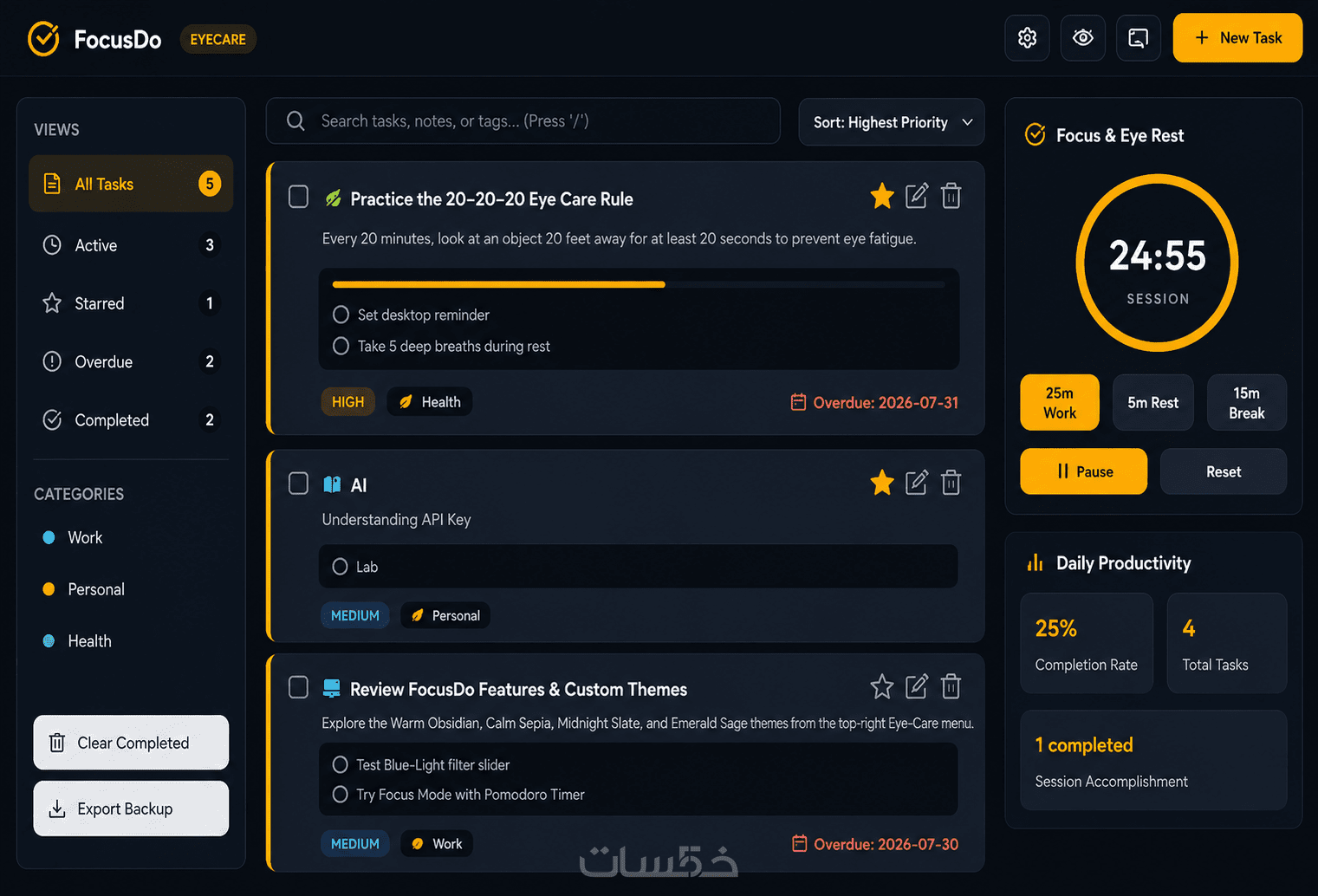This screenshot has height=896, width=1318.
Task: Edit the AI task
Action: (x=917, y=483)
